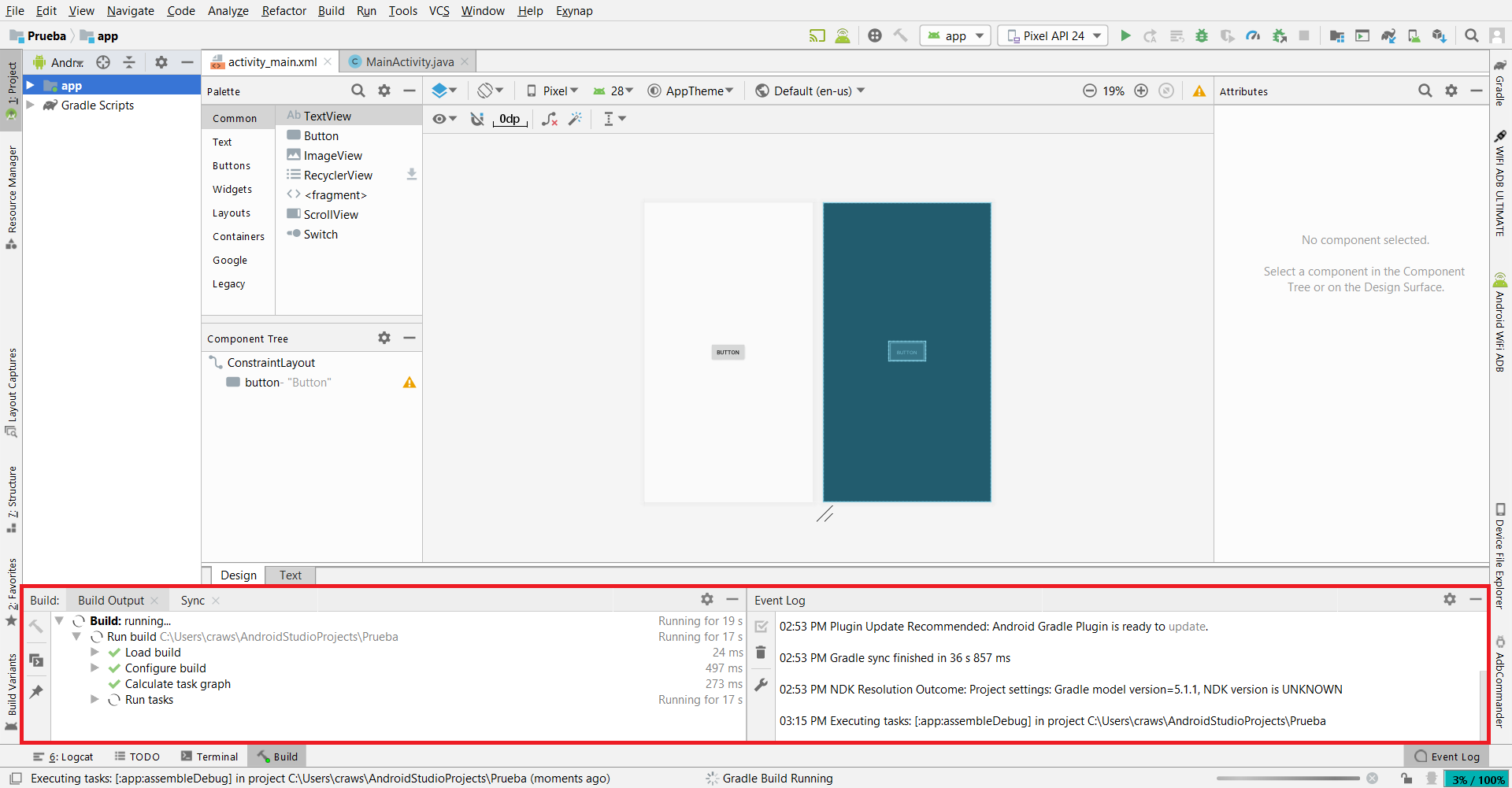Click the scroll from source target icon in Project panel
Screen dimensions: 1512x788
click(x=103, y=62)
